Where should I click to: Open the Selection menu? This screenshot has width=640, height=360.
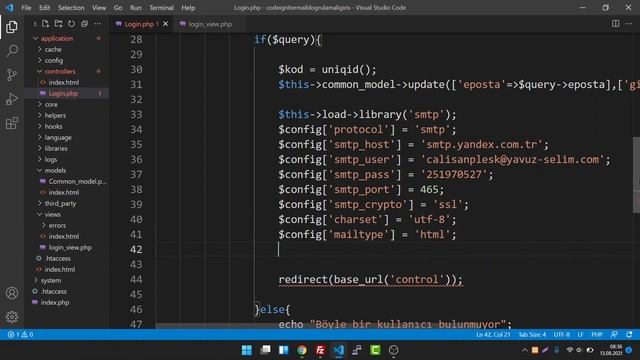71,8
